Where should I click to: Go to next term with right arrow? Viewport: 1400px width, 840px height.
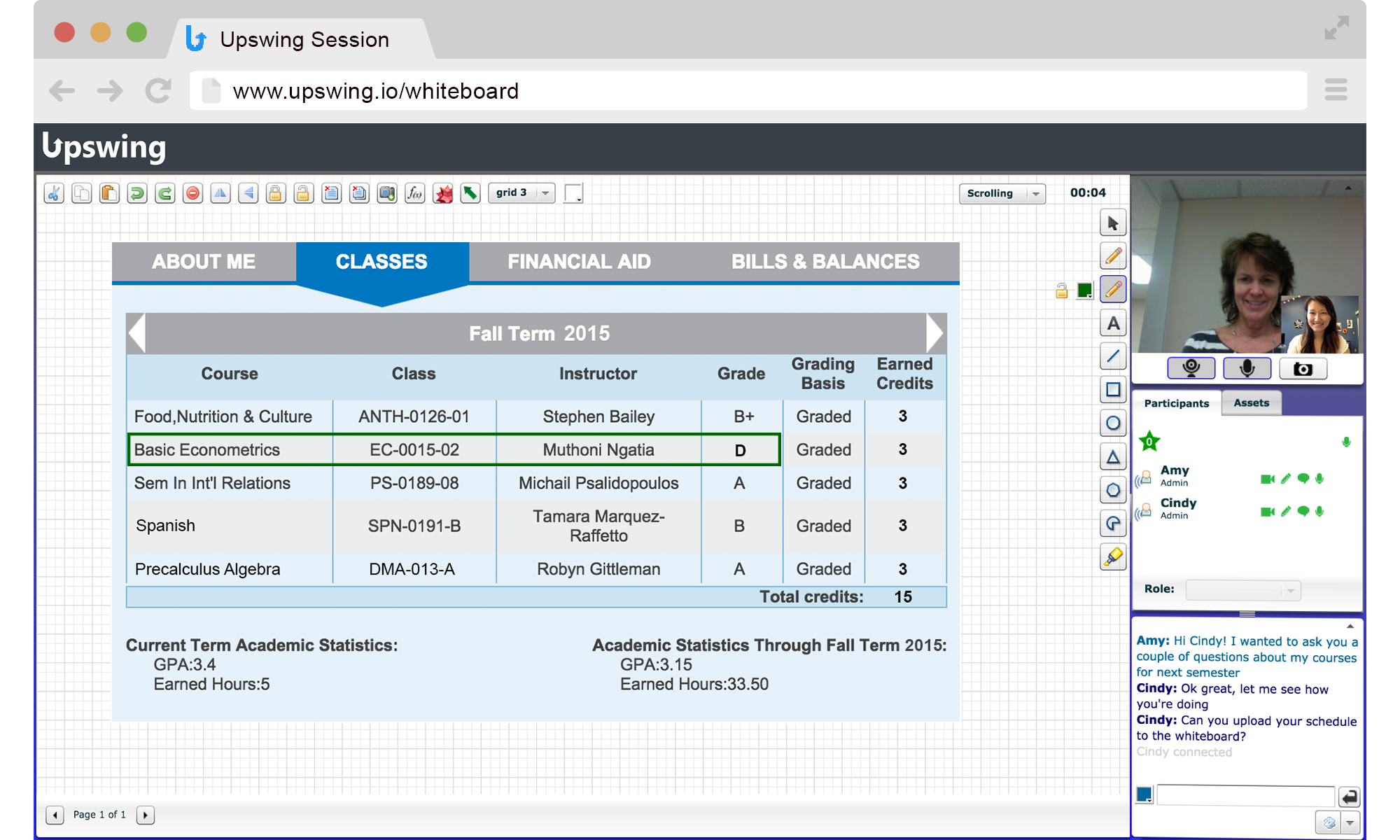coord(935,333)
